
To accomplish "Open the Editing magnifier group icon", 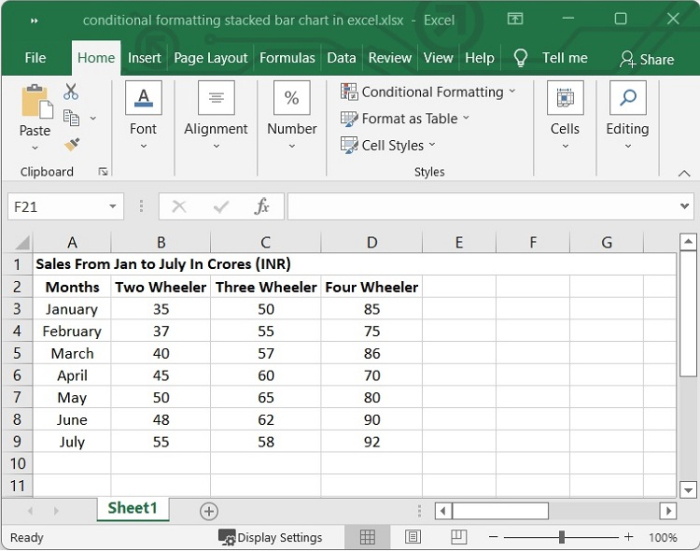I will [627, 98].
